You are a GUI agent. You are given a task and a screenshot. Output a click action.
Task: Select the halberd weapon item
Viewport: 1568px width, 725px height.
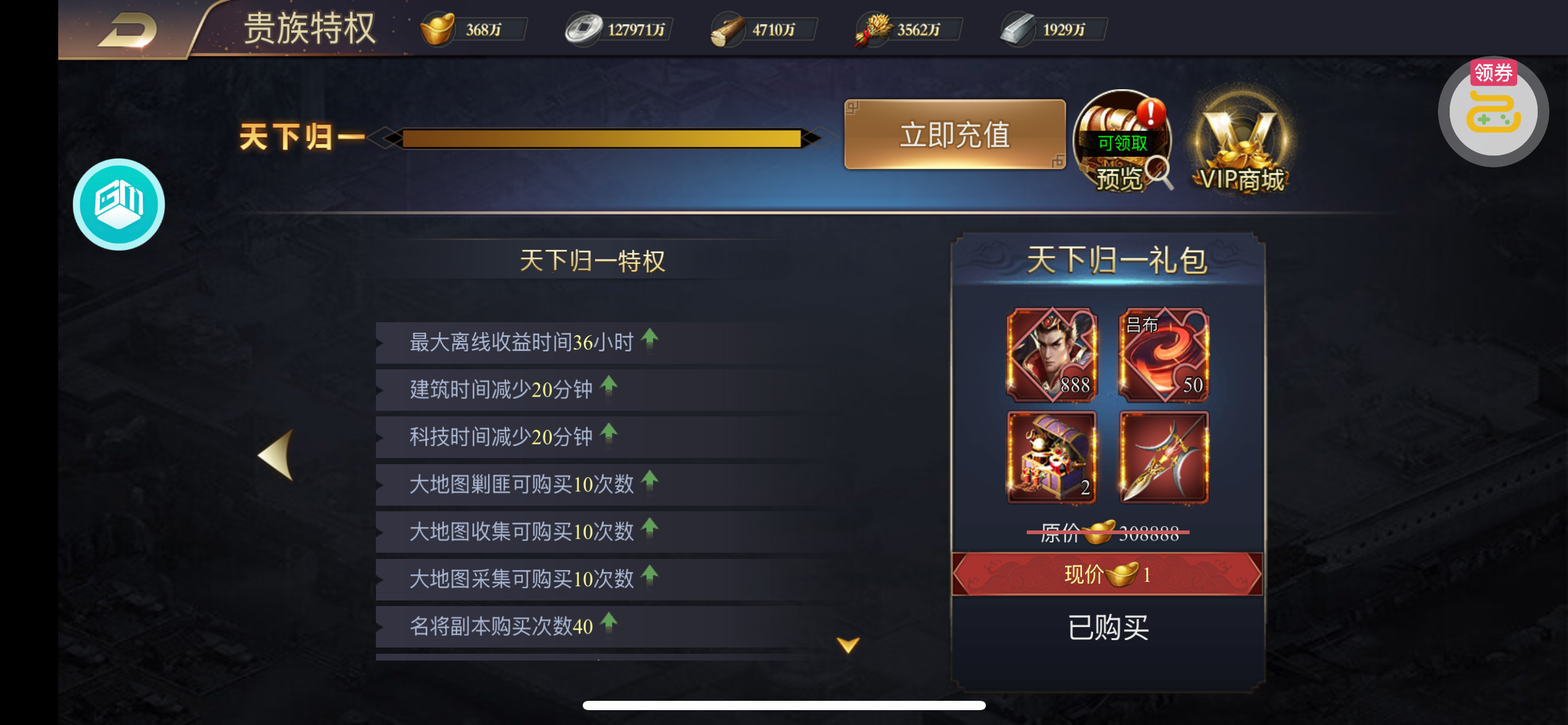[1164, 457]
